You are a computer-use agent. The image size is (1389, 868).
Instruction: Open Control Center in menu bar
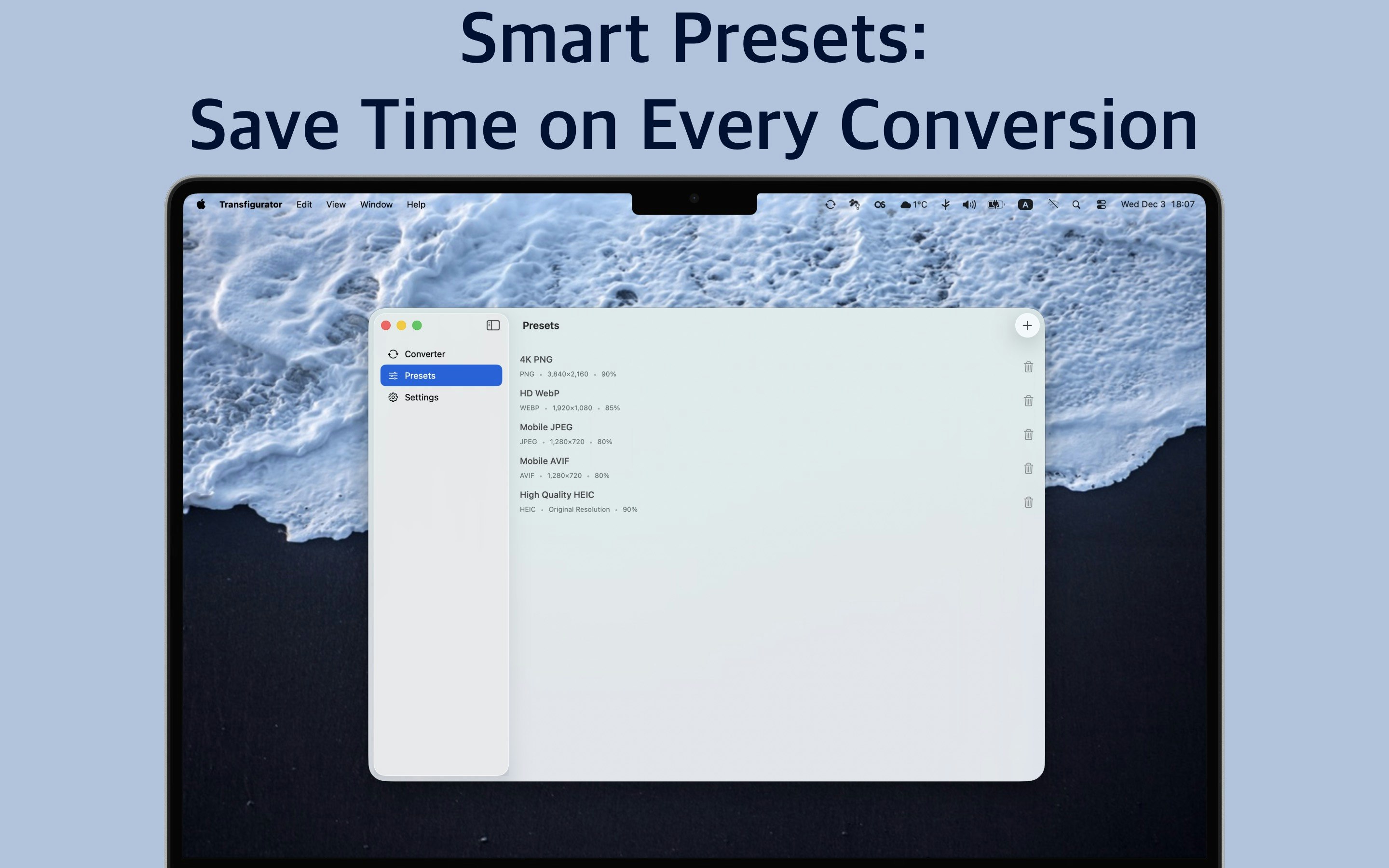[1101, 204]
